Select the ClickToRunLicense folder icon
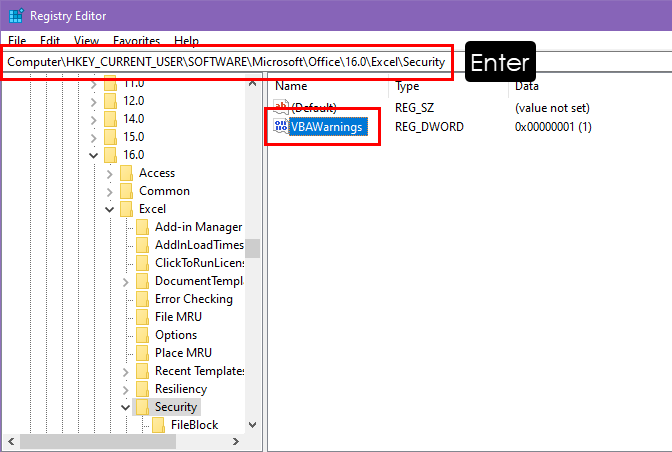 (x=142, y=263)
